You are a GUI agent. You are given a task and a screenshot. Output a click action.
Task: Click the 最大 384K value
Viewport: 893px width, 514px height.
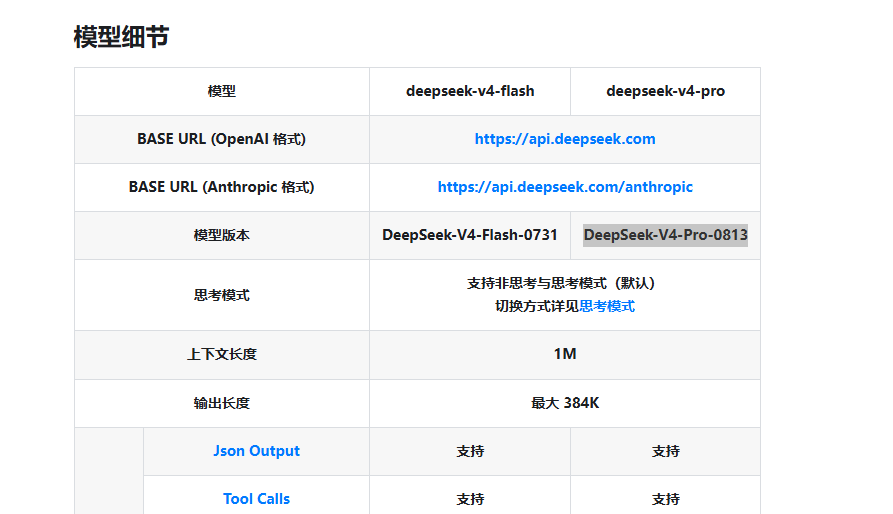pos(565,403)
